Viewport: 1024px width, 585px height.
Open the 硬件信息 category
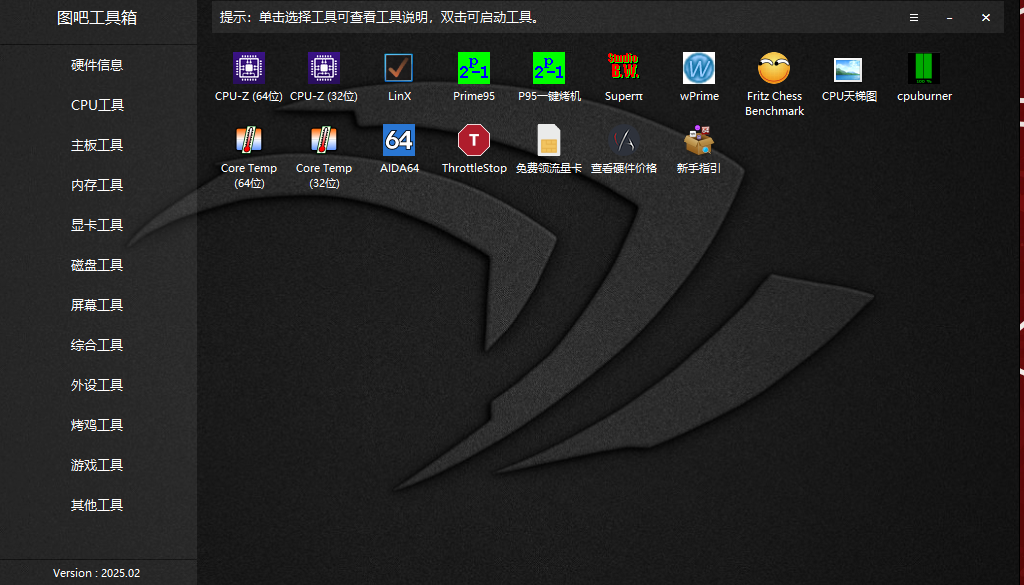pos(97,65)
